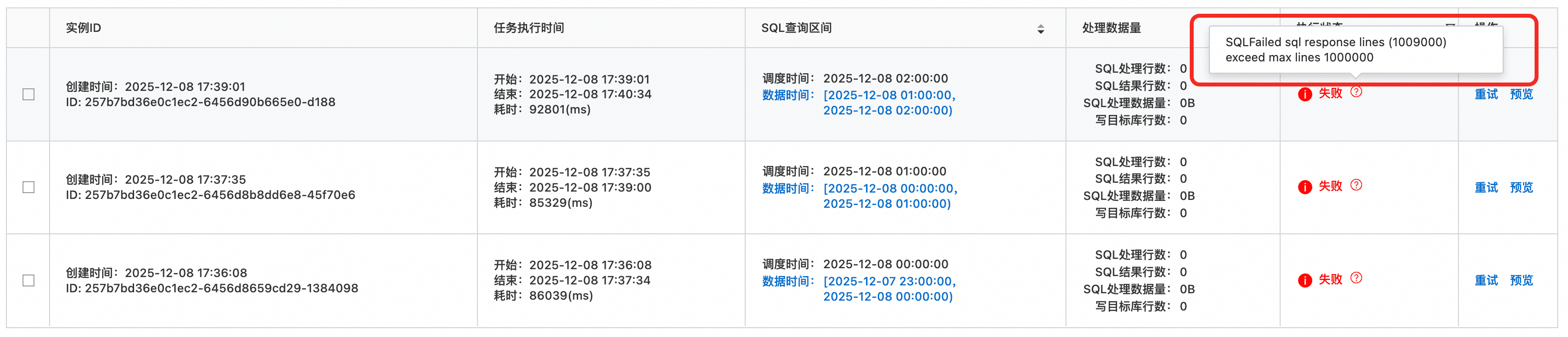Click 预览 for the instance scheduled at 00:00:00
Image resolution: width=1568 pixels, height=337 pixels.
tap(1521, 281)
